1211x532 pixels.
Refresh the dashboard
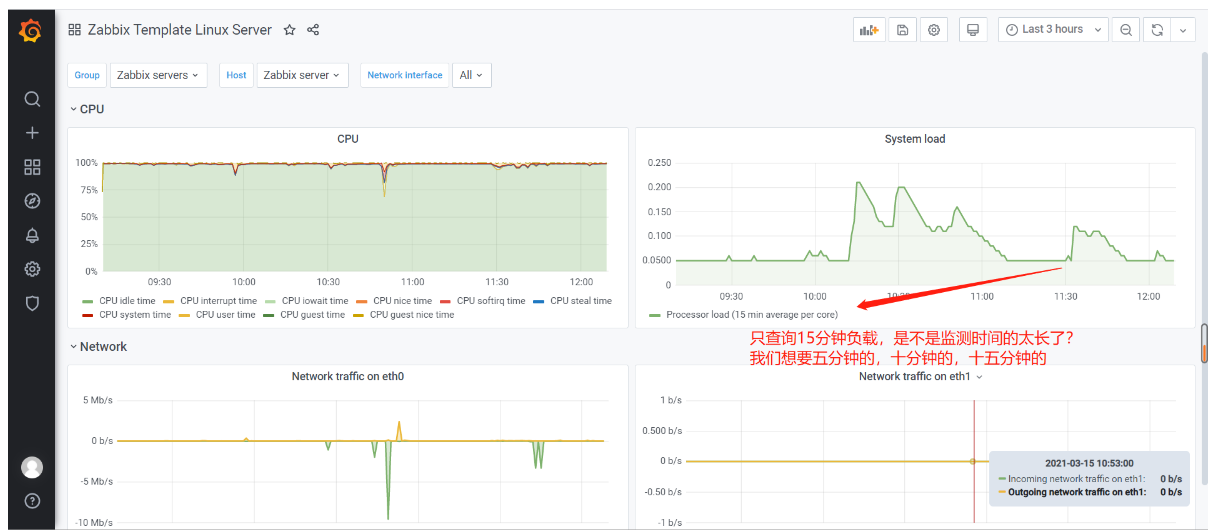(x=1157, y=30)
